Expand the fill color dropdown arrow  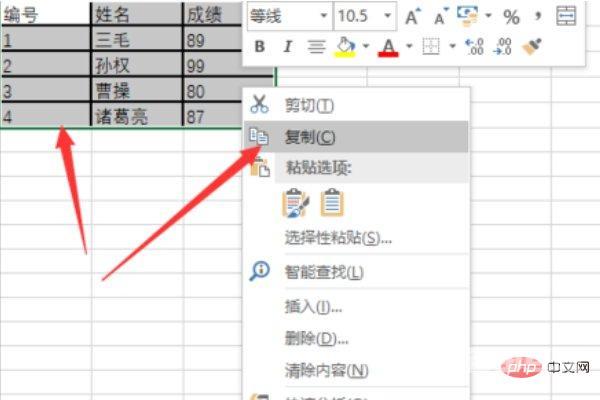[x=366, y=46]
